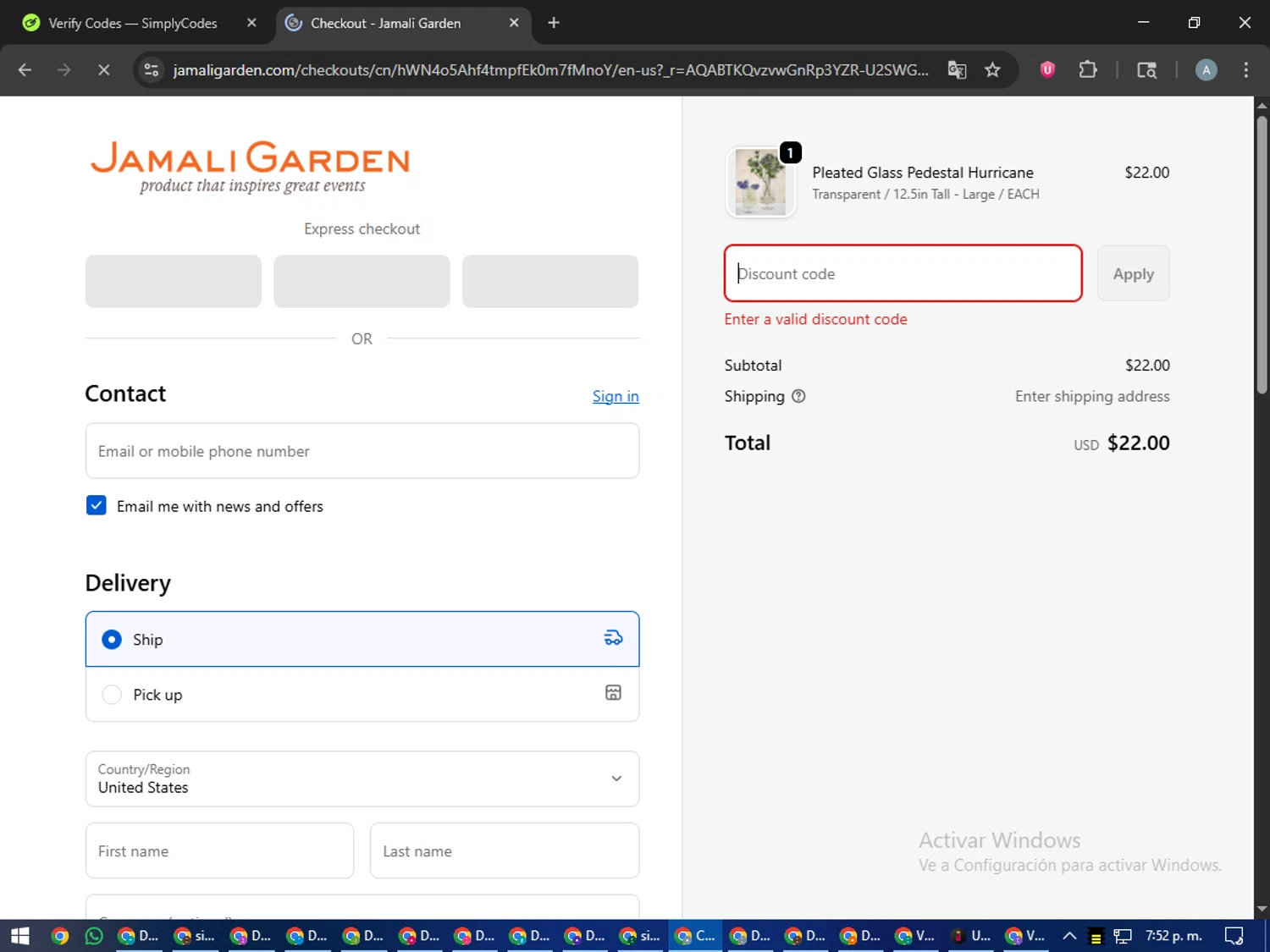Click 'Enter shipping address' text
Image resolution: width=1270 pixels, height=952 pixels.
[x=1092, y=396]
